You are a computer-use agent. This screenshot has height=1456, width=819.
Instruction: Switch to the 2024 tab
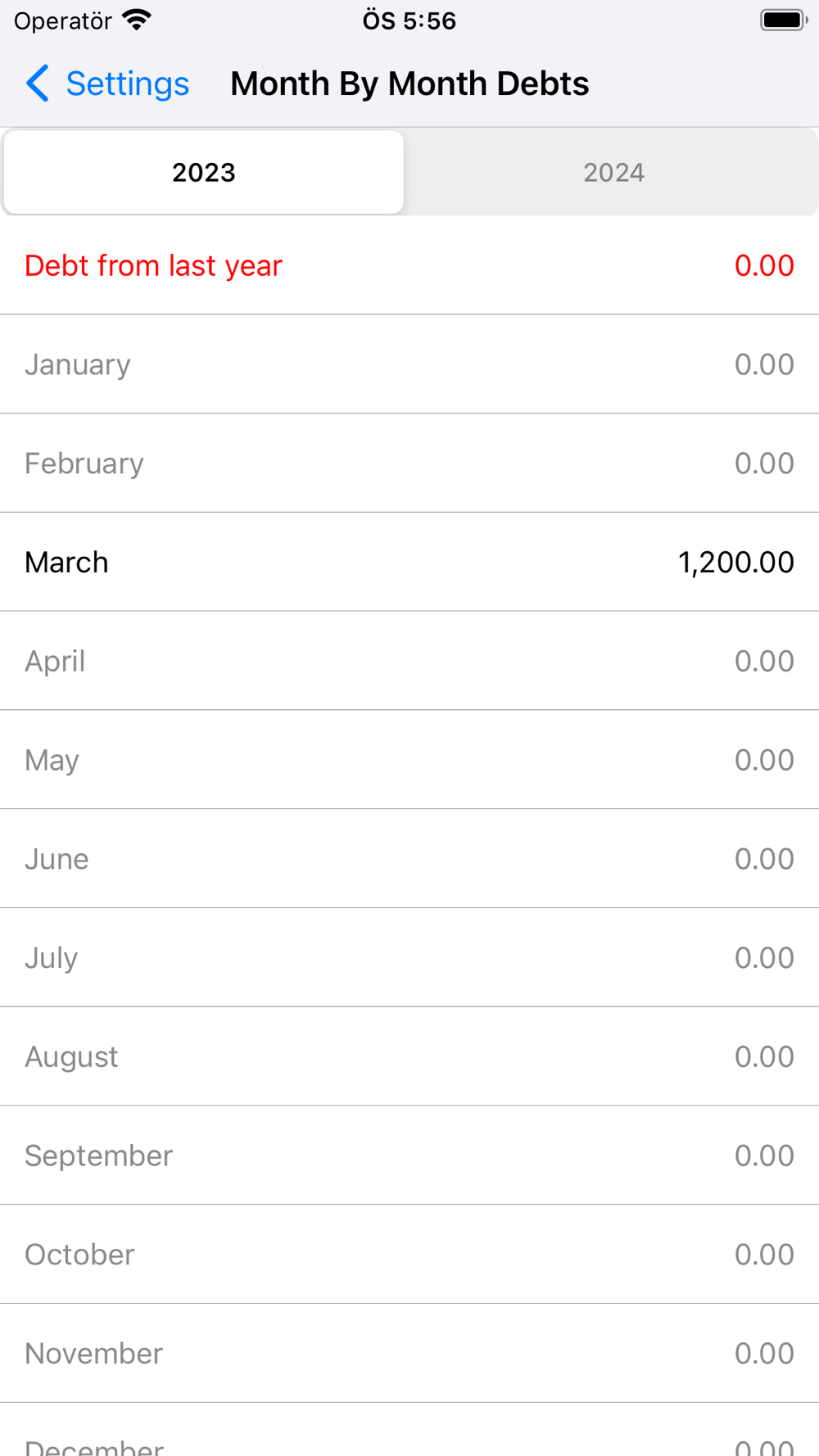[613, 173]
